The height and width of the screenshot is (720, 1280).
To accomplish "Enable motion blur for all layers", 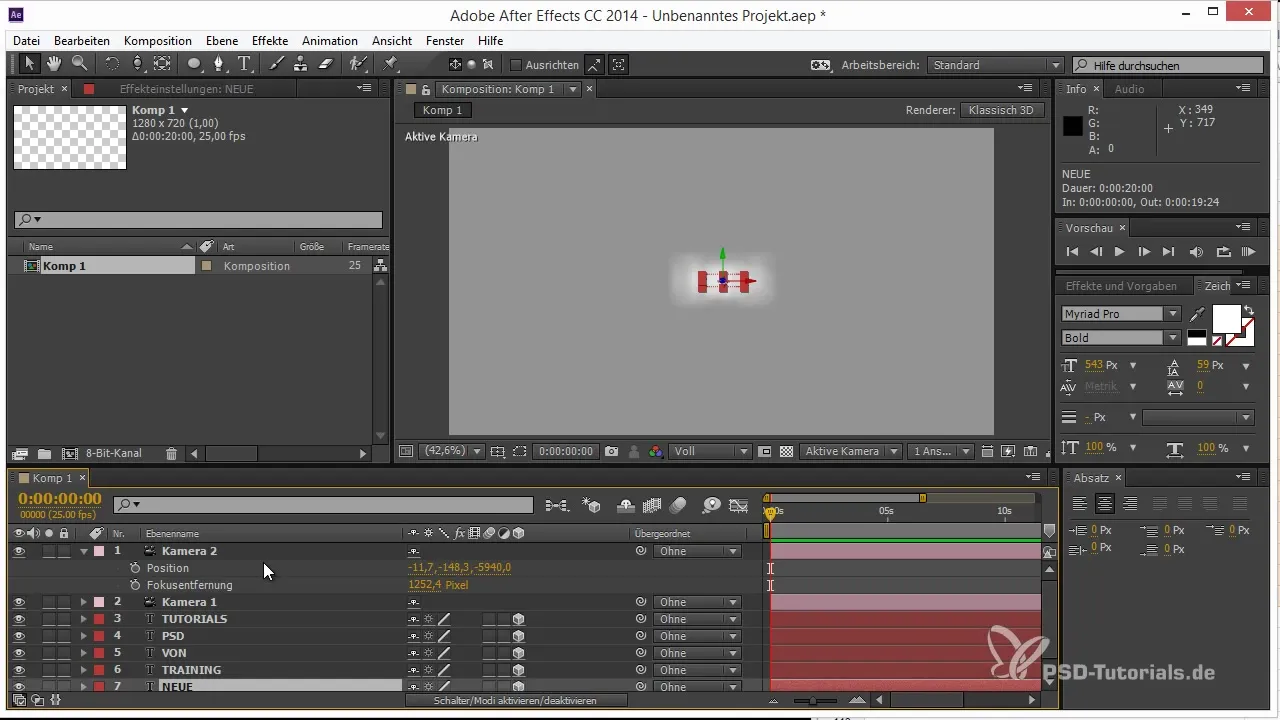I will point(678,506).
